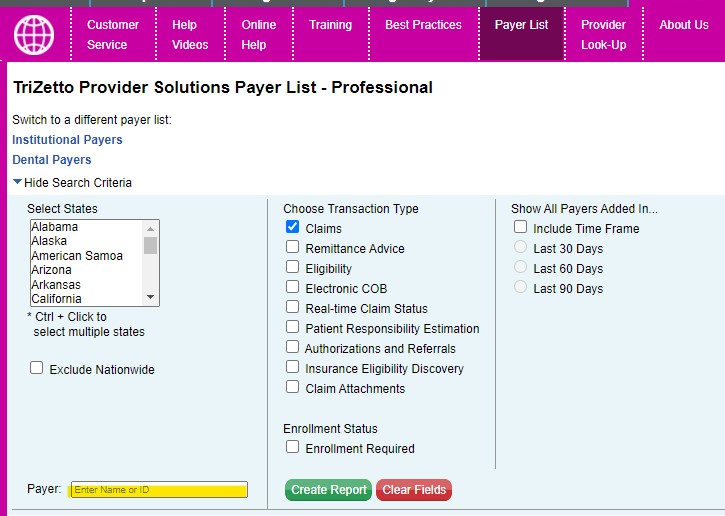Open Best Practices page
Viewport: 725px width, 516px height.
tap(423, 25)
